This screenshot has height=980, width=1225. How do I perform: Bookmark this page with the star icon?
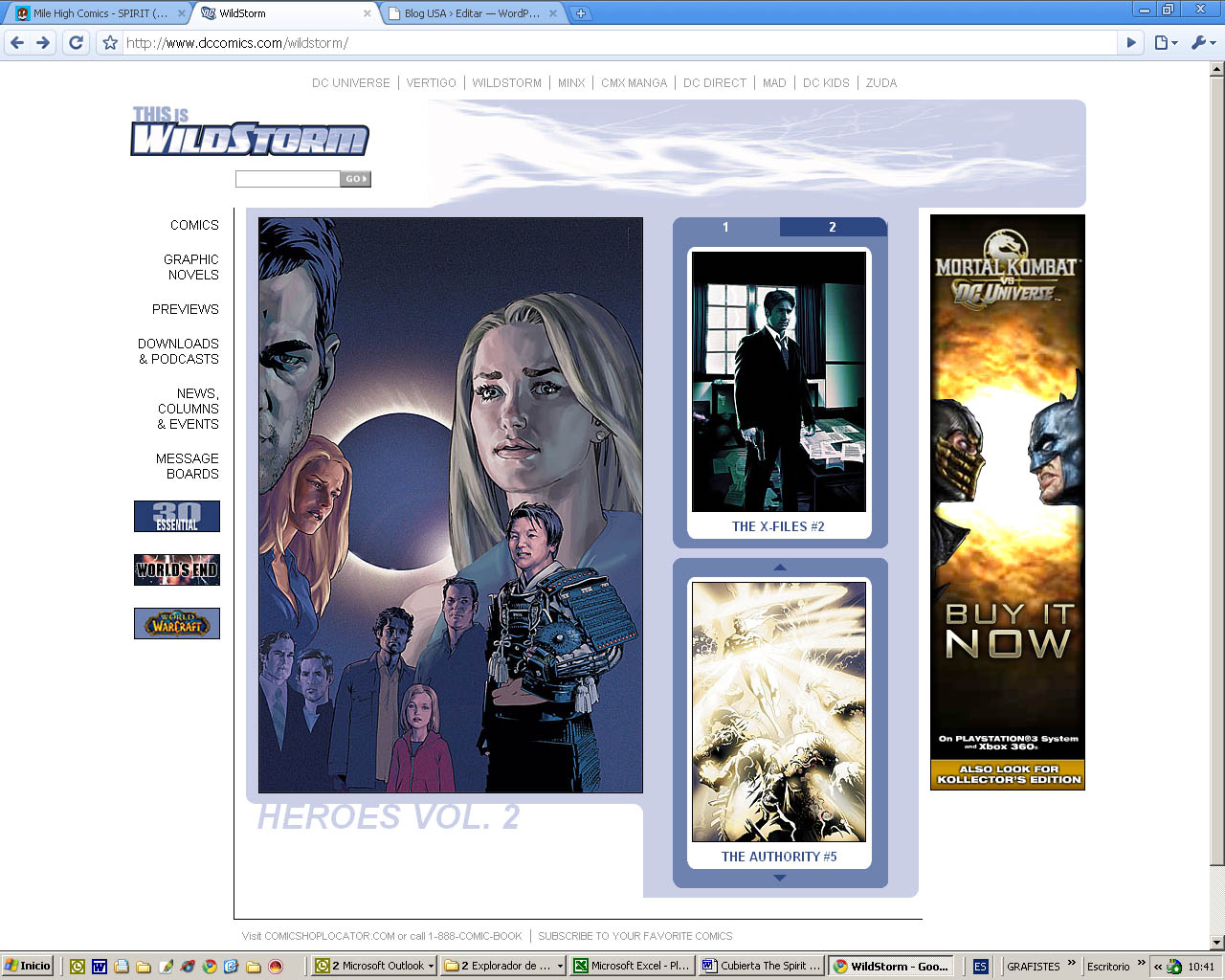coord(110,43)
